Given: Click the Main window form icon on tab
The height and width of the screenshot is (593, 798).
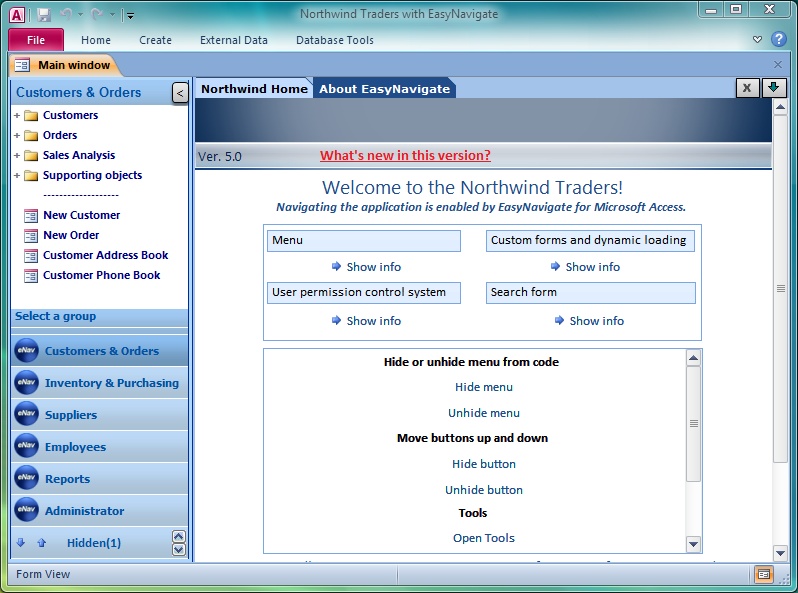Looking at the screenshot, I should [x=22, y=65].
